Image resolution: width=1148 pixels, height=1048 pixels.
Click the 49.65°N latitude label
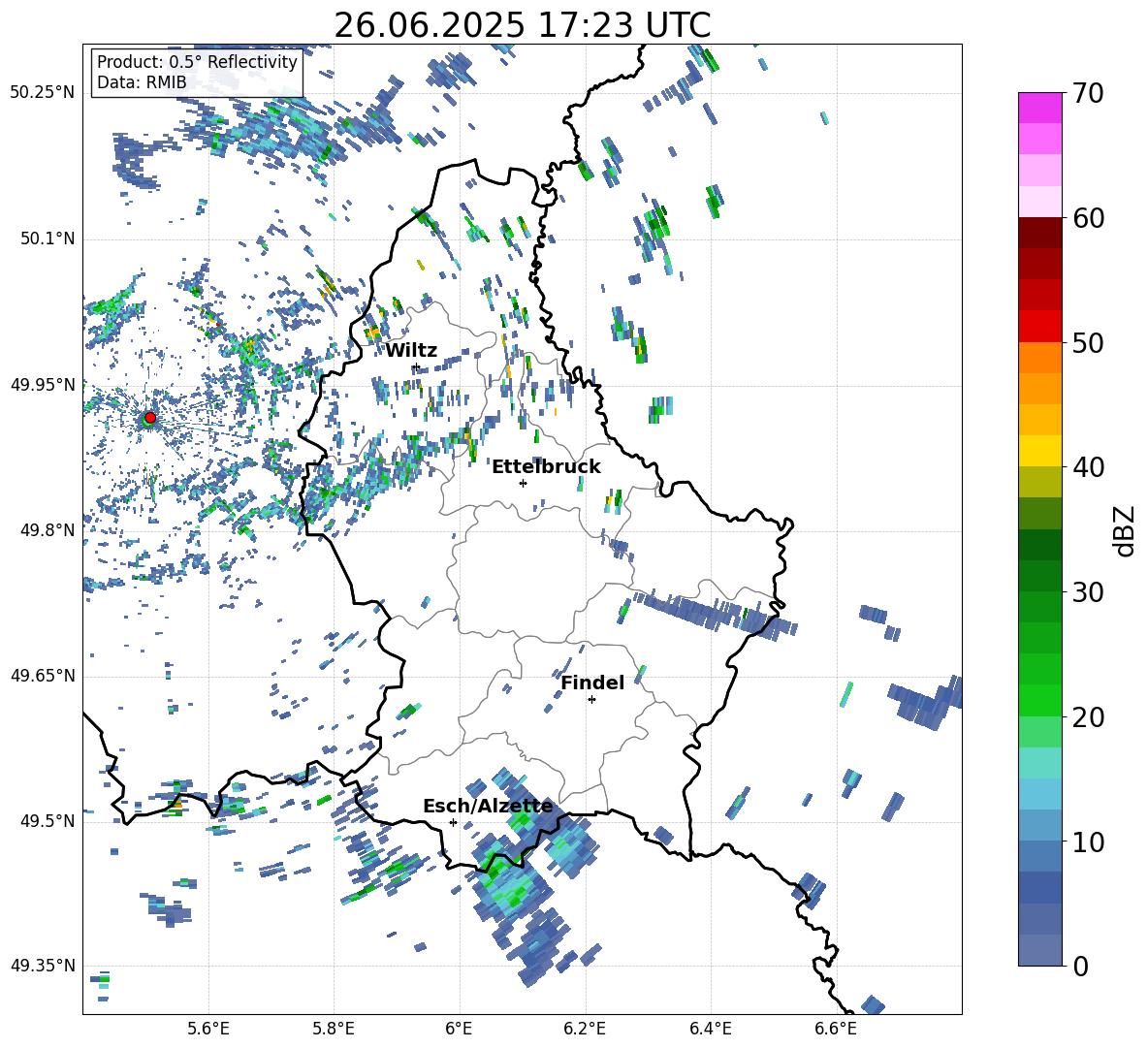[43, 676]
